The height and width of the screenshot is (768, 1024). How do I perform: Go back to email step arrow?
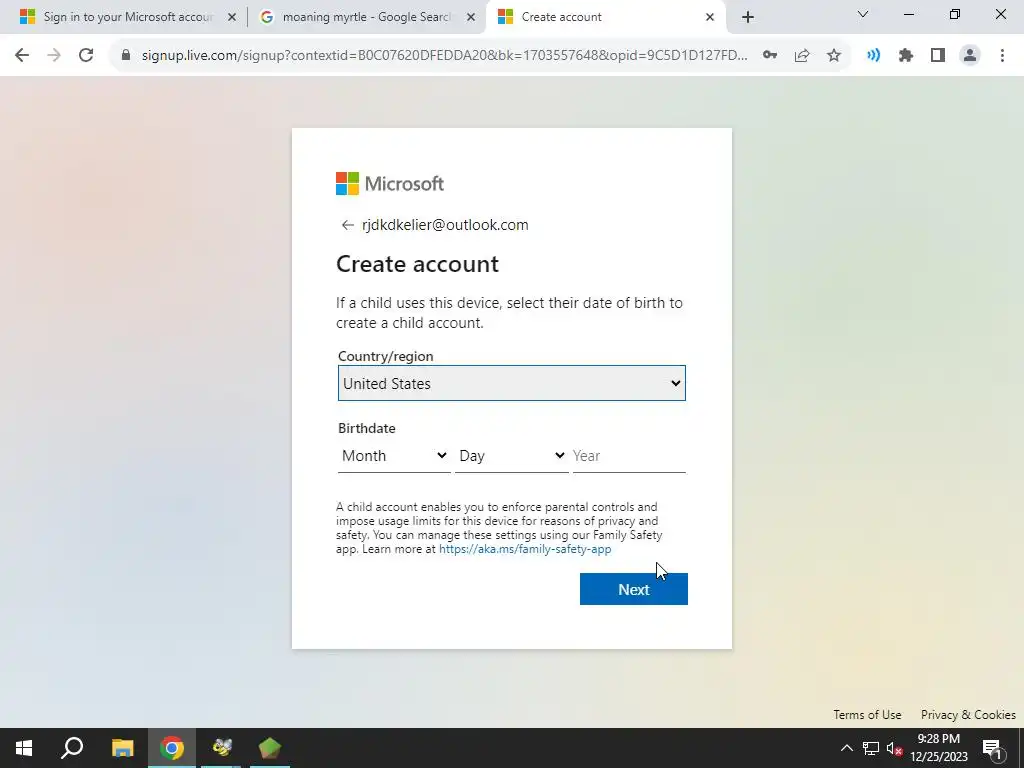[347, 225]
